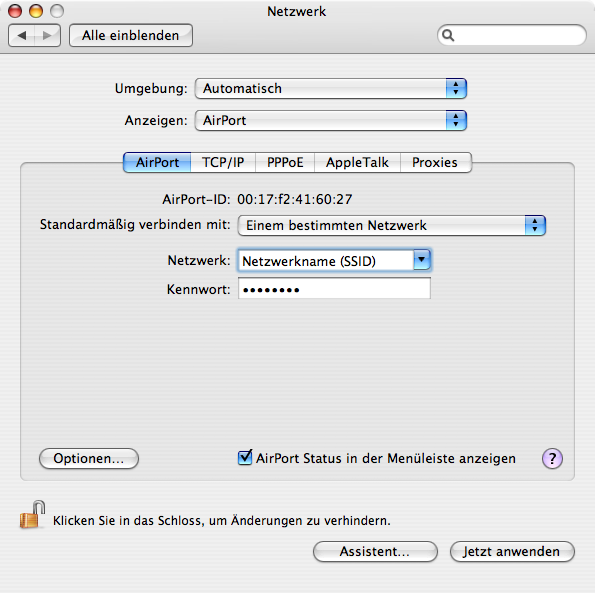Select the AppleTalk tab
Viewport: 595px width, 593px height.
pos(357,162)
